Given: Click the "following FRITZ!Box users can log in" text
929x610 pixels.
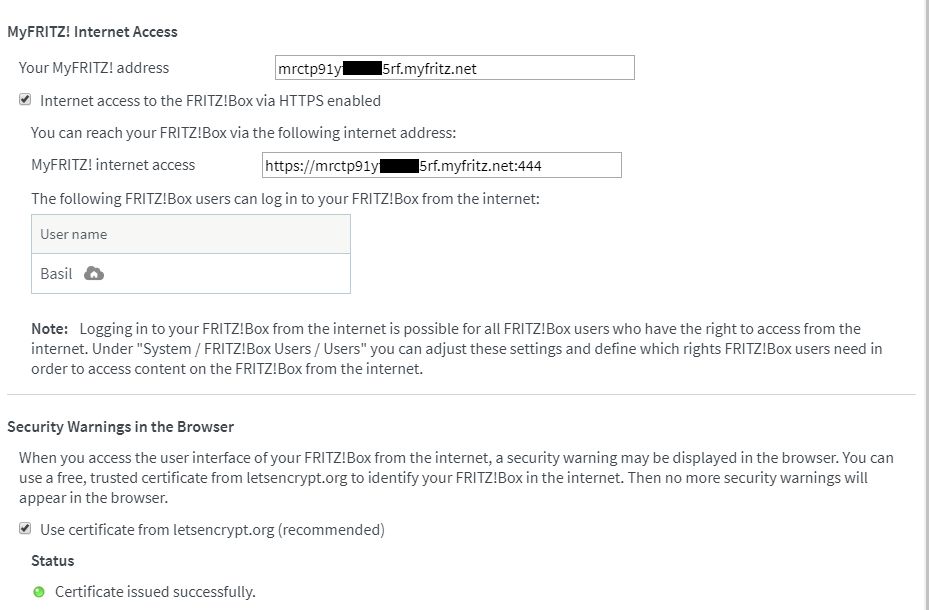Looking at the screenshot, I should pyautogui.click(x=285, y=199).
